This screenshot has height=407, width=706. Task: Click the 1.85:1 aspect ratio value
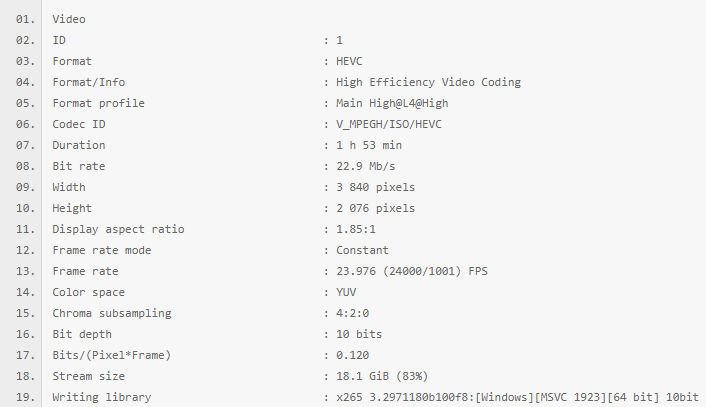point(356,229)
